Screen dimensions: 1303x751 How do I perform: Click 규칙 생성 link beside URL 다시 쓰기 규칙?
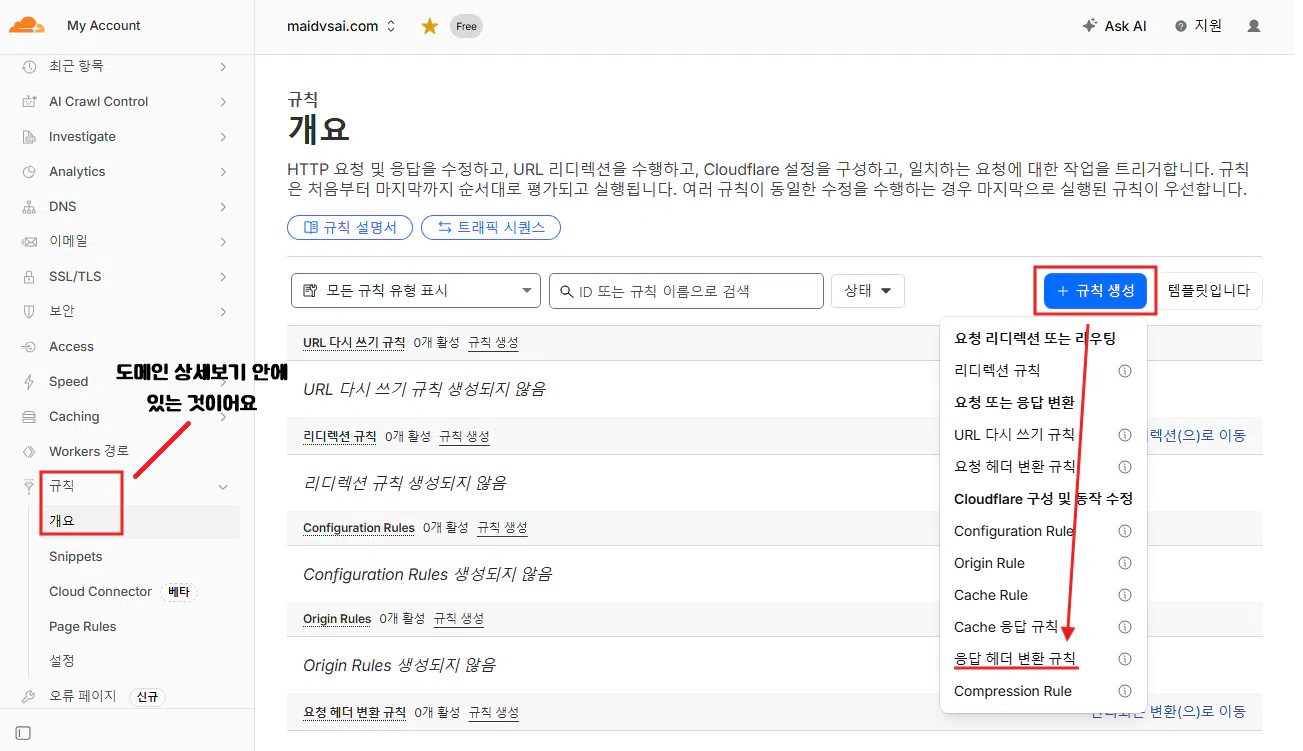493,342
